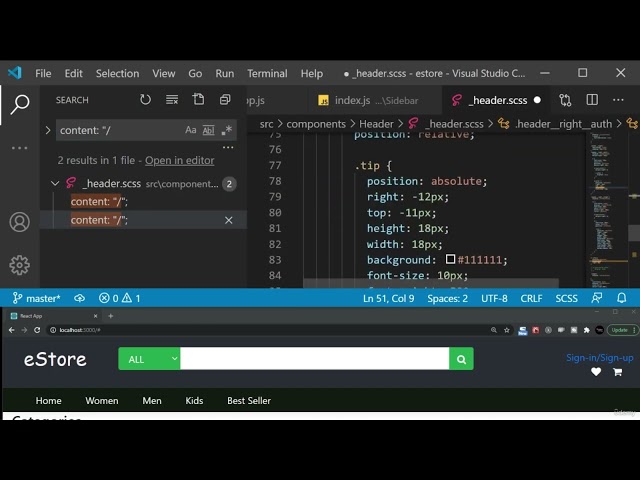This screenshot has height=480, width=640.
Task: Click the Header folder breadcrumb
Action: [376, 124]
